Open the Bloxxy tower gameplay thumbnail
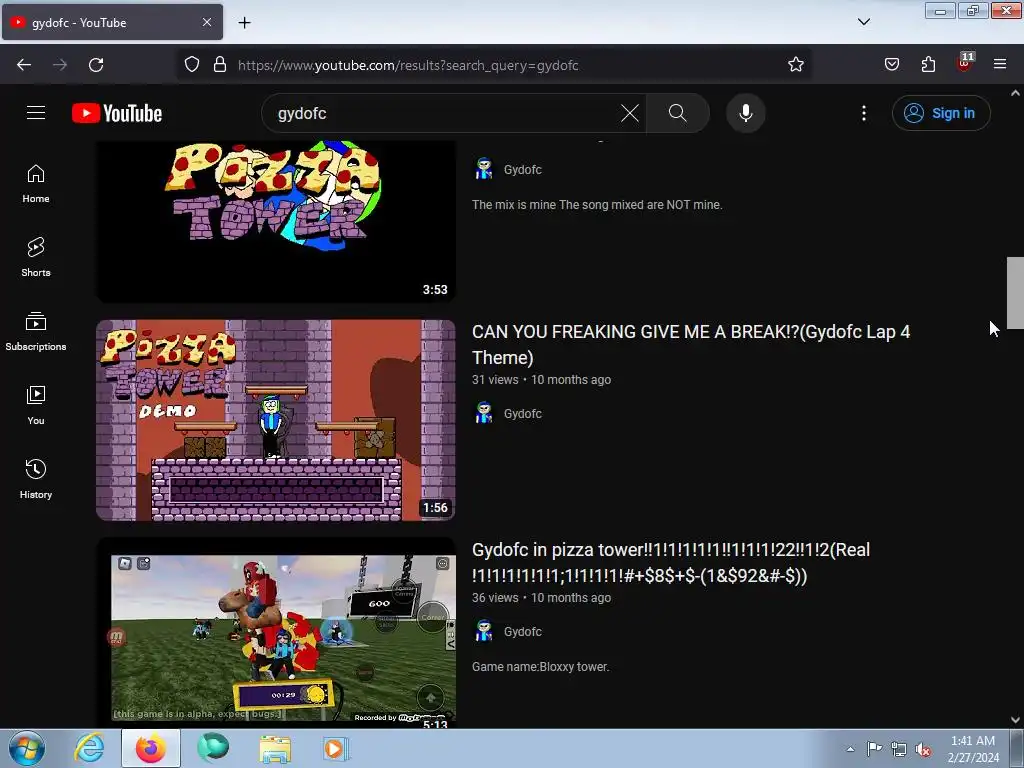Screen dimensions: 1024x768 [x=276, y=632]
